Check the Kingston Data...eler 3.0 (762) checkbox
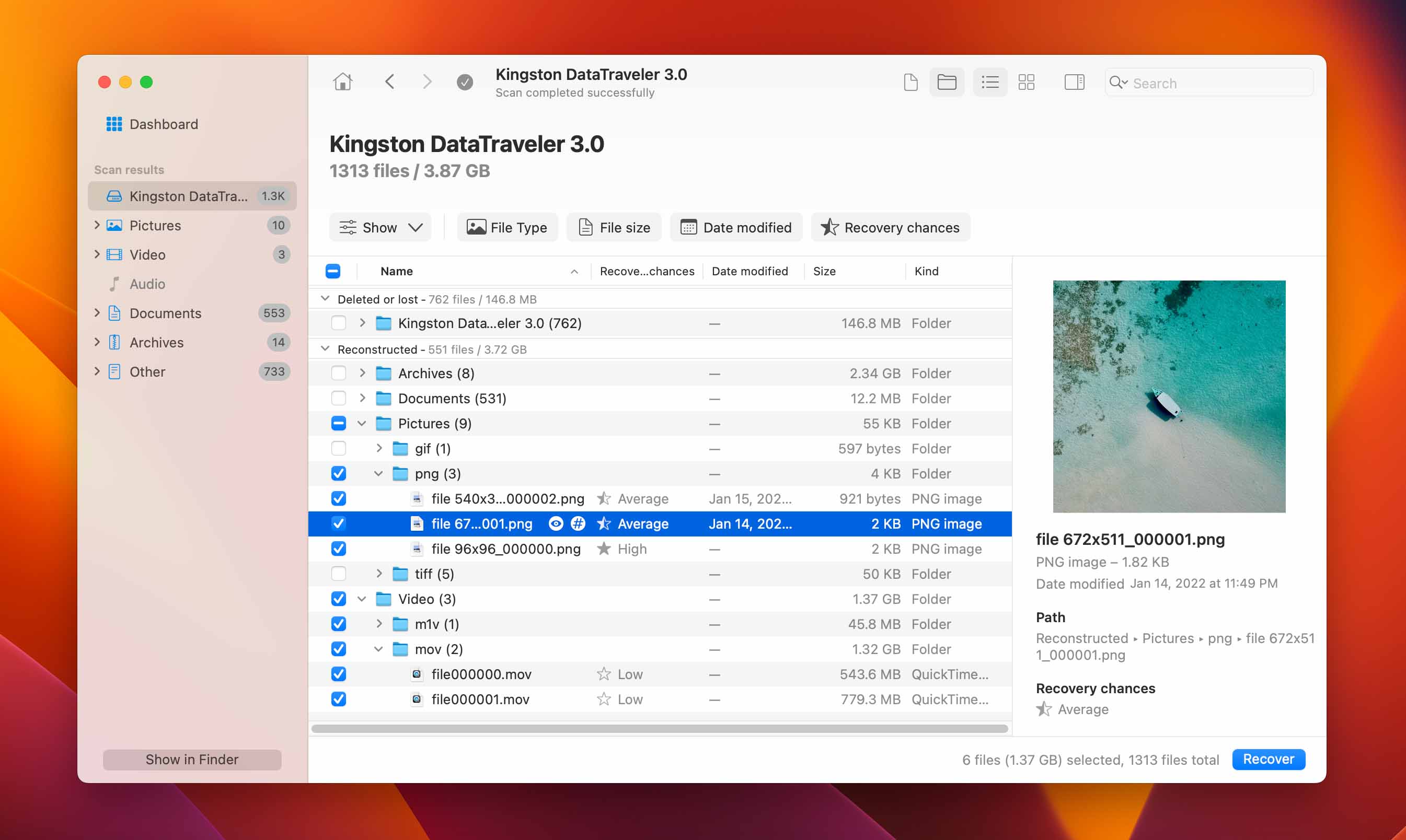 339,323
